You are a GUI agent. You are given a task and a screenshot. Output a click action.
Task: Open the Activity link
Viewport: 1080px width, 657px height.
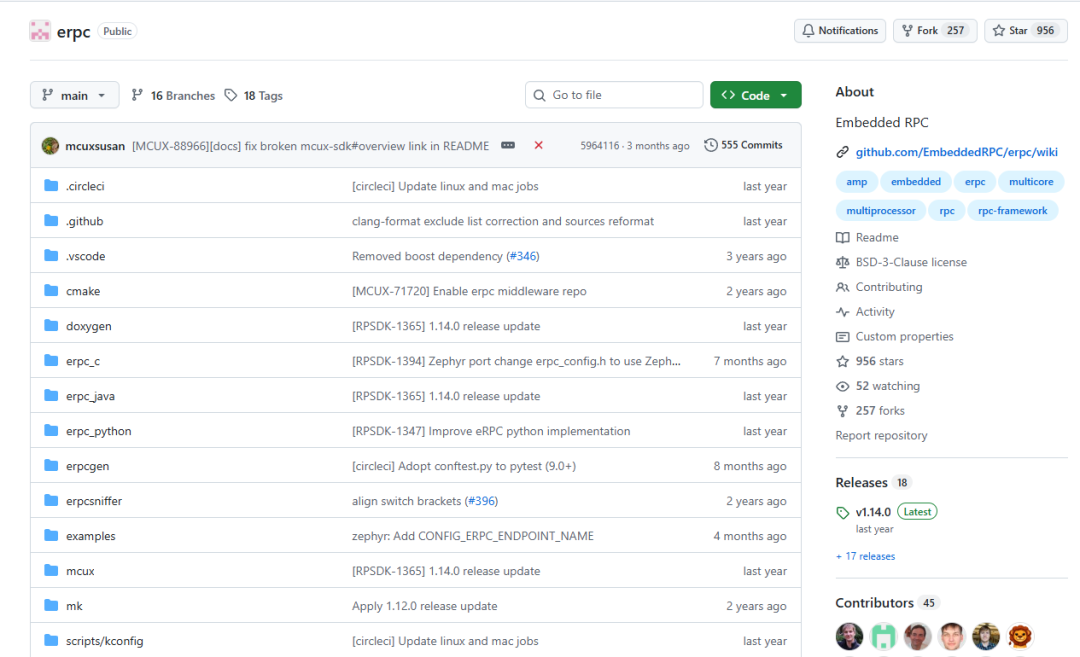click(x=866, y=312)
